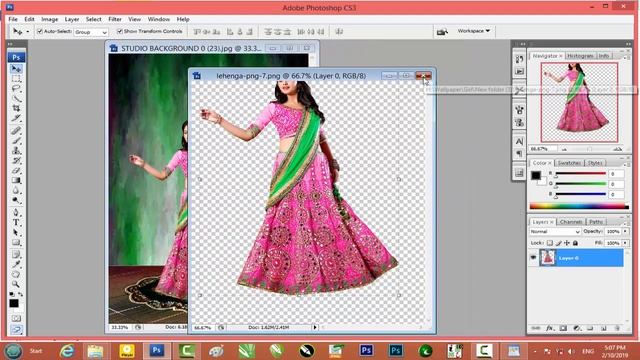Viewport: 640px width, 360px height.
Task: Select the Hand tool
Action: click(16, 274)
